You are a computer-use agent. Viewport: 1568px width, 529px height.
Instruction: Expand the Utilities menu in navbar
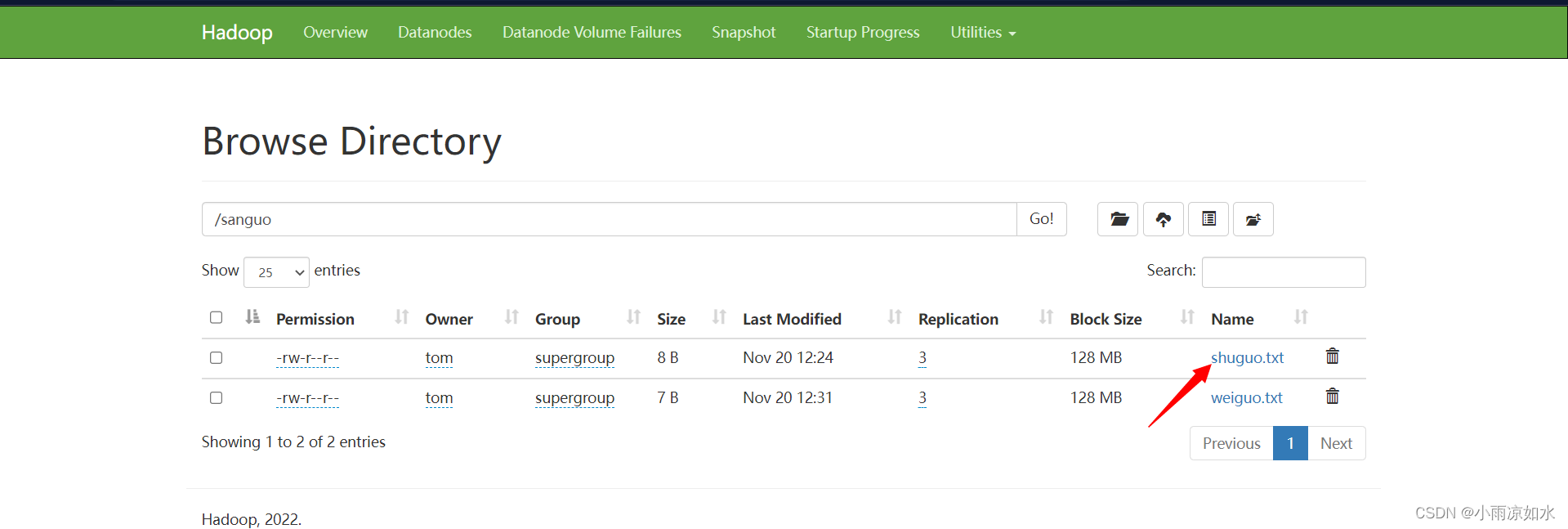pyautogui.click(x=982, y=33)
